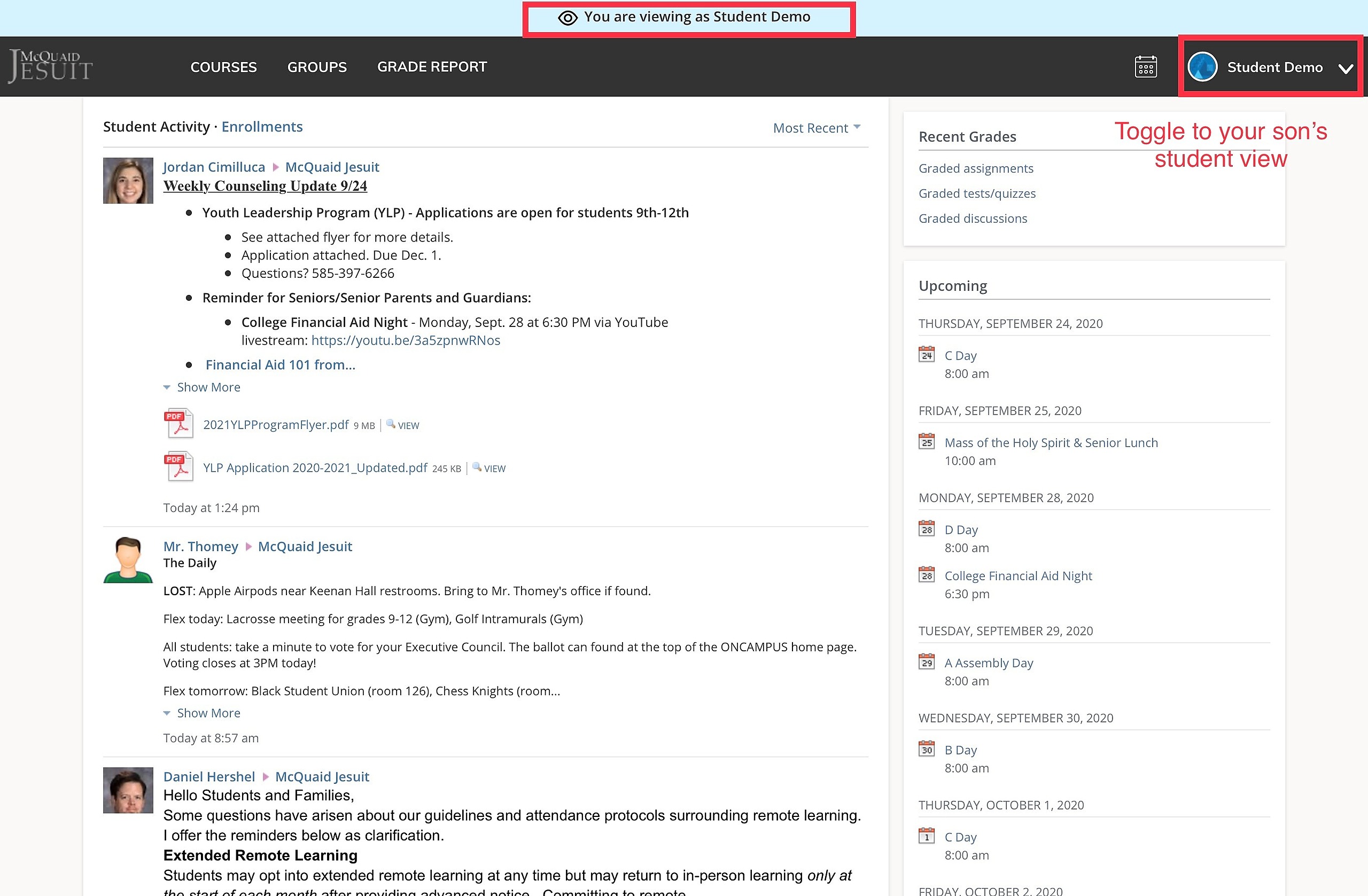Click the College Financial Aid Night calendar icon
The width and height of the screenshot is (1368, 896).
[x=927, y=575]
